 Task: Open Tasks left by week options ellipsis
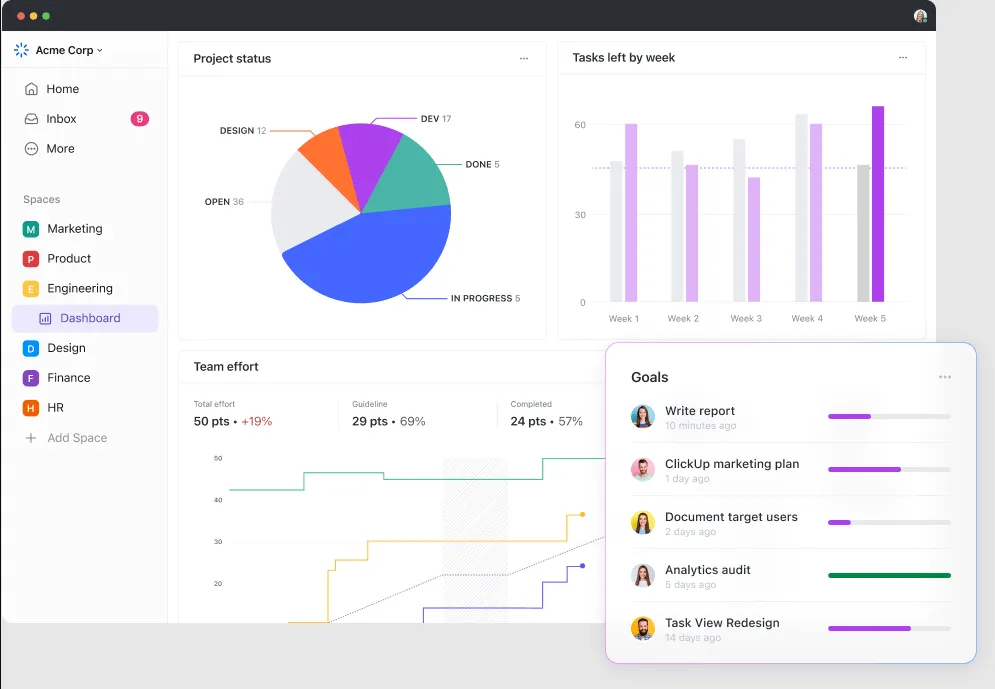(902, 58)
